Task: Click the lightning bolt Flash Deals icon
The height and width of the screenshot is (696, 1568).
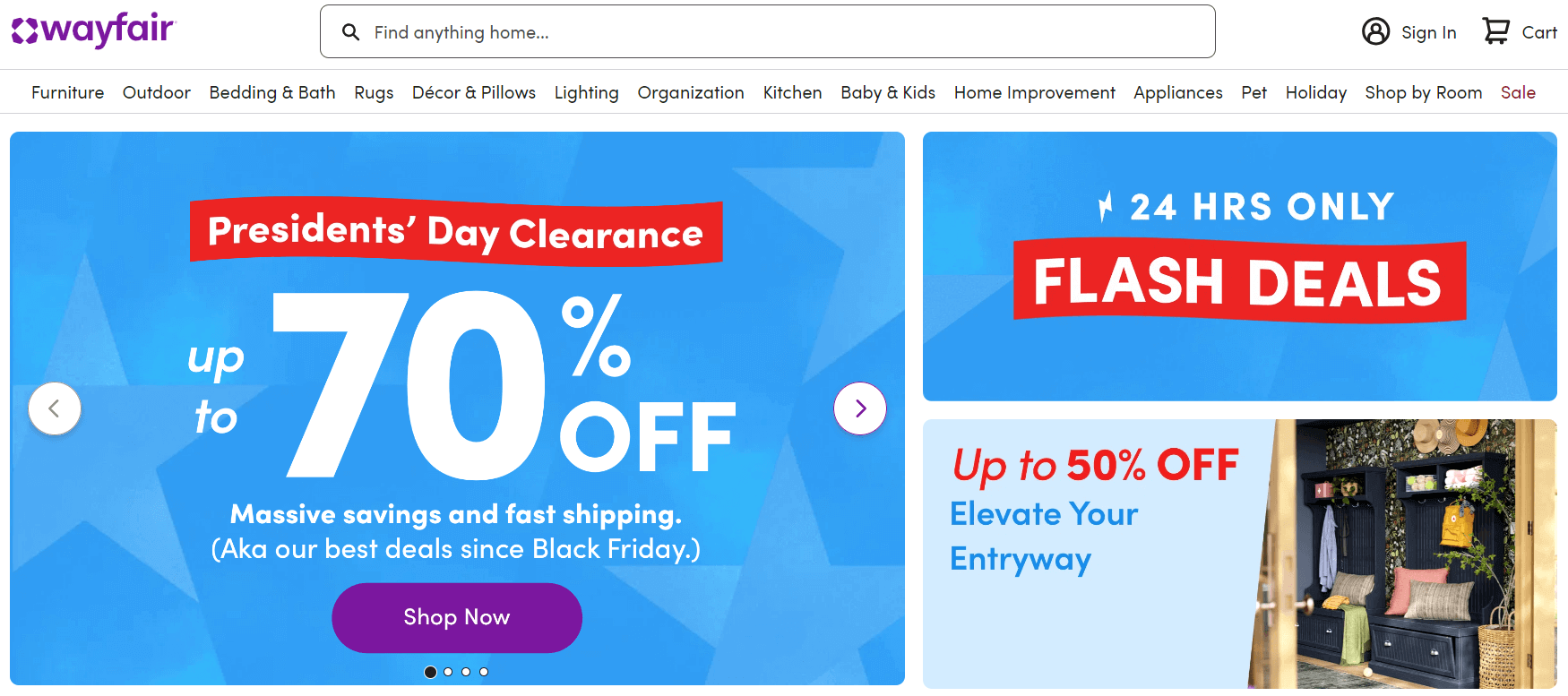Action: tap(1107, 204)
